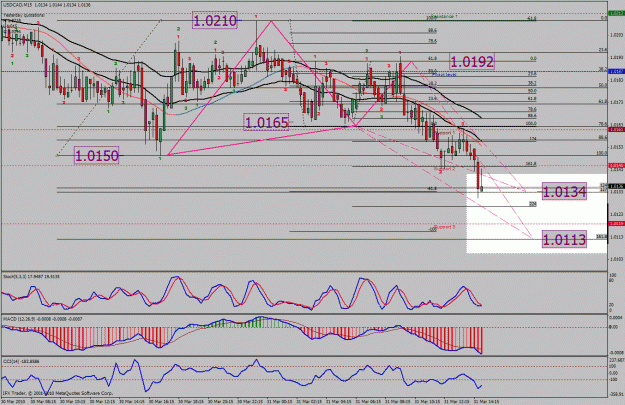Click the red Support 3 price tag on axis

point(616,224)
